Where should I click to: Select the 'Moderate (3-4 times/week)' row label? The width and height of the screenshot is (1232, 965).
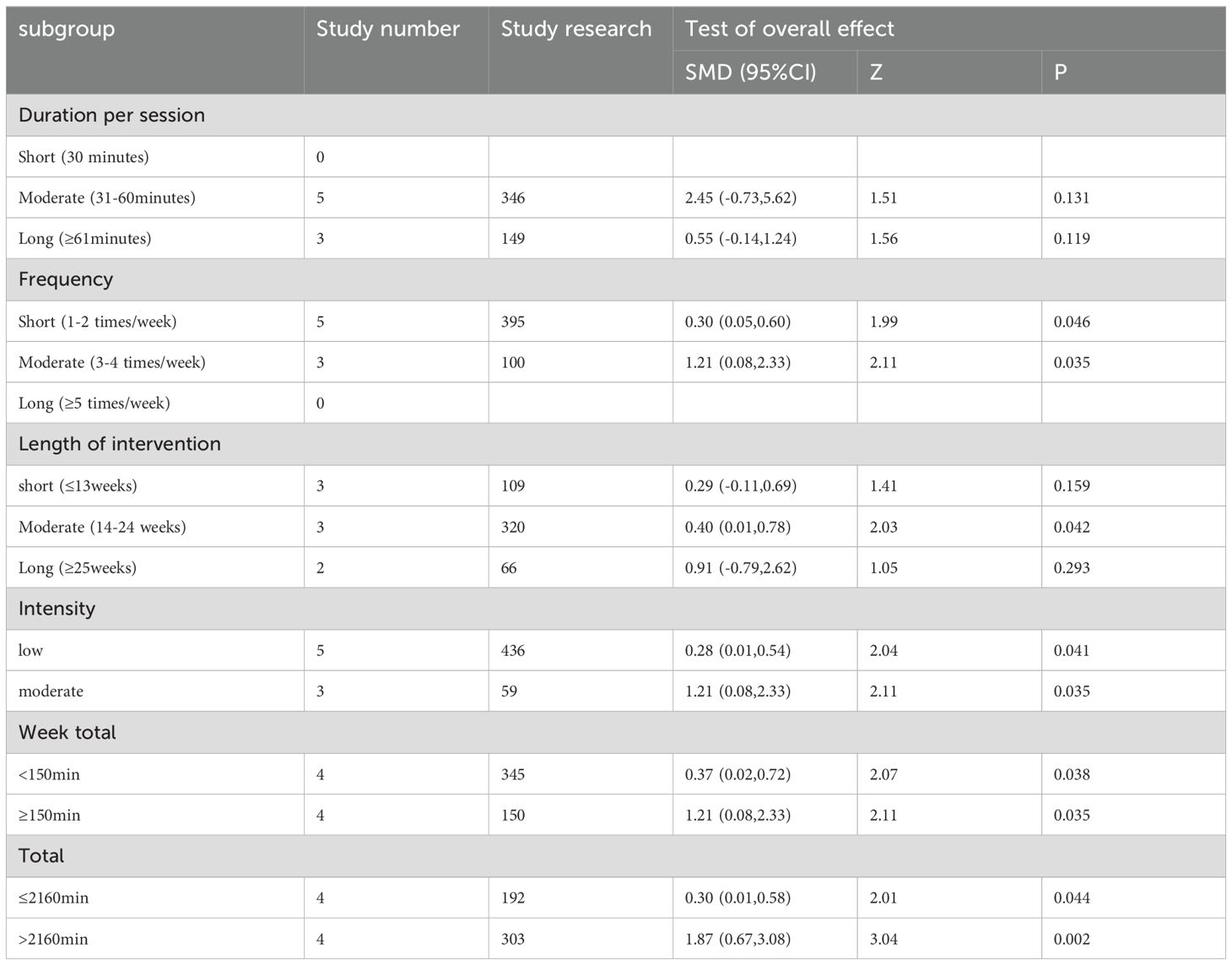click(x=112, y=363)
